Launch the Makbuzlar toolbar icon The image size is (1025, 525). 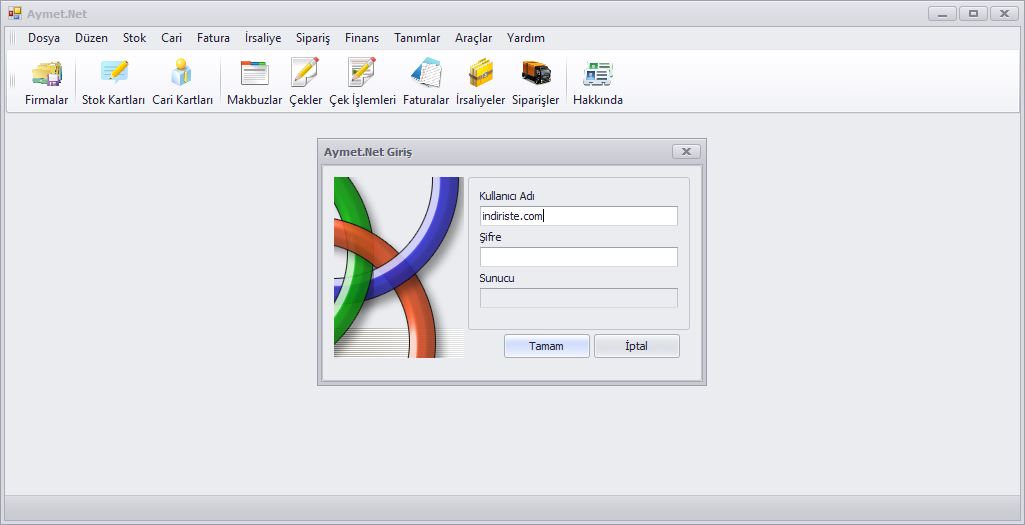(254, 82)
